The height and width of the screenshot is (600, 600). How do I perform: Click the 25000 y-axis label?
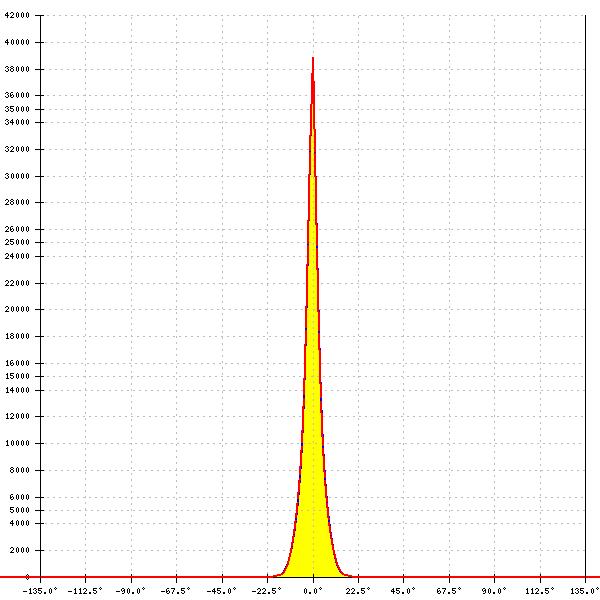[x=17, y=242]
